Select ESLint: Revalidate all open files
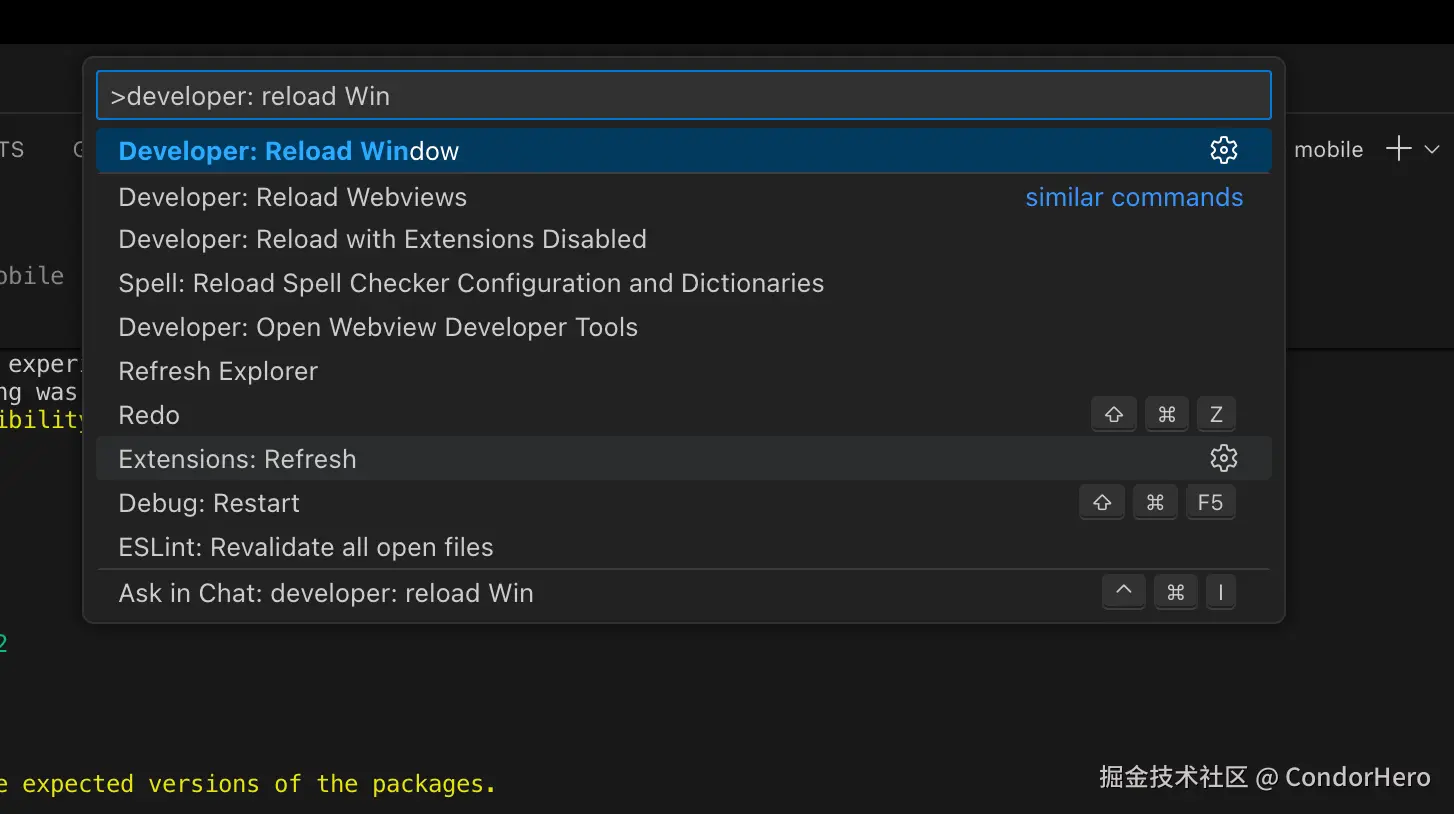The width and height of the screenshot is (1454, 814). (306, 548)
